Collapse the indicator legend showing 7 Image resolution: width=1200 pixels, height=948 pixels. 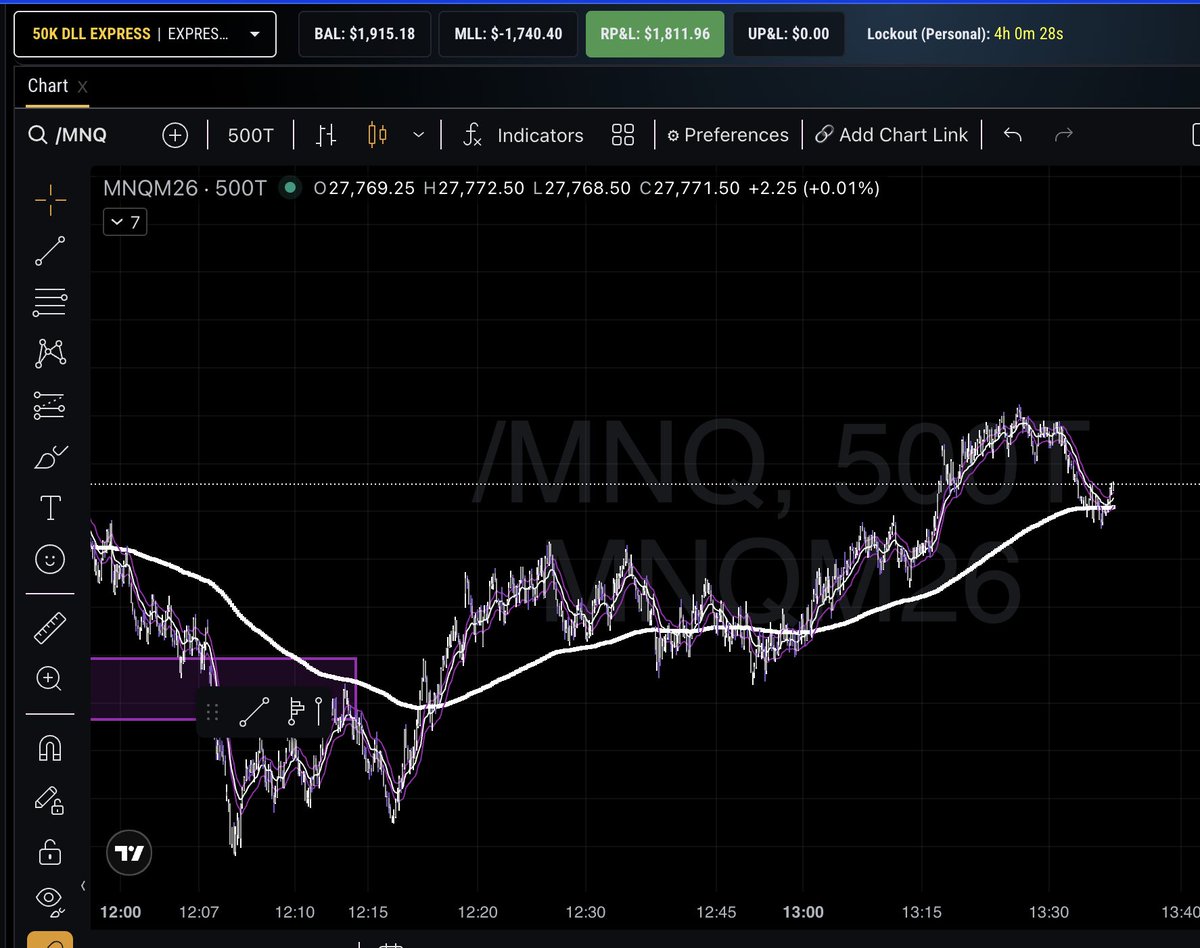[x=126, y=222]
